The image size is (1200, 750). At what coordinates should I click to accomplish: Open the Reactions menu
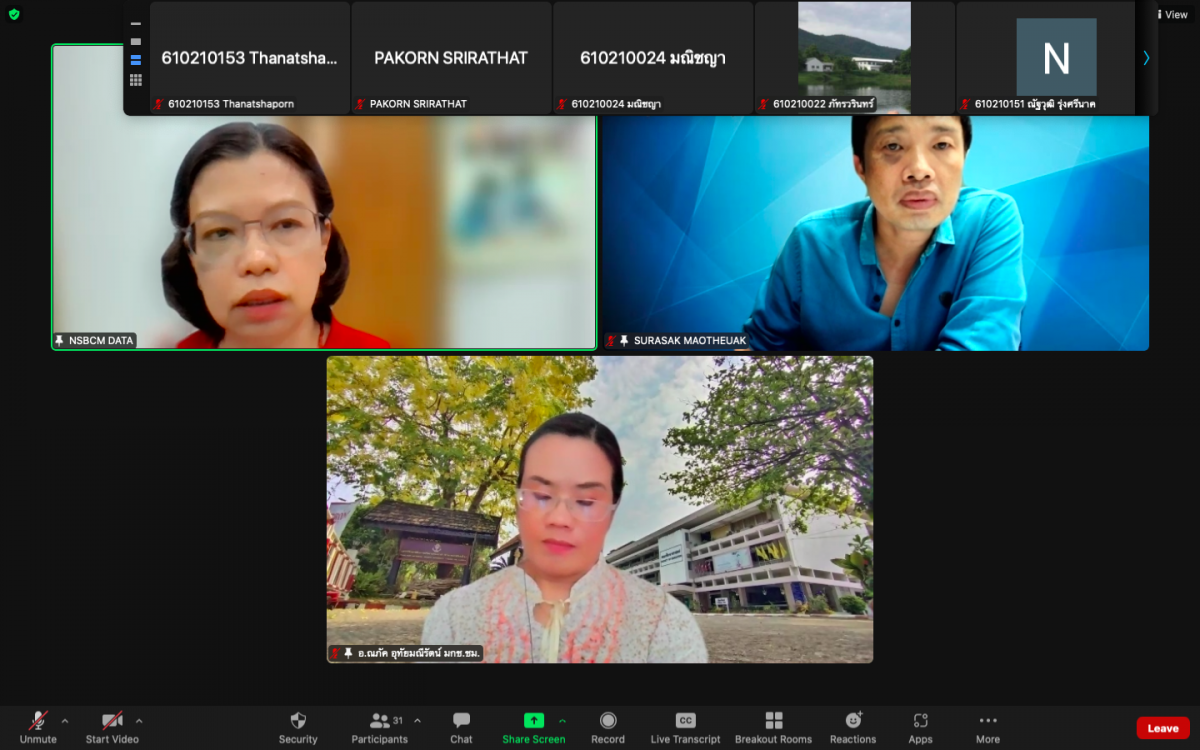(x=853, y=727)
